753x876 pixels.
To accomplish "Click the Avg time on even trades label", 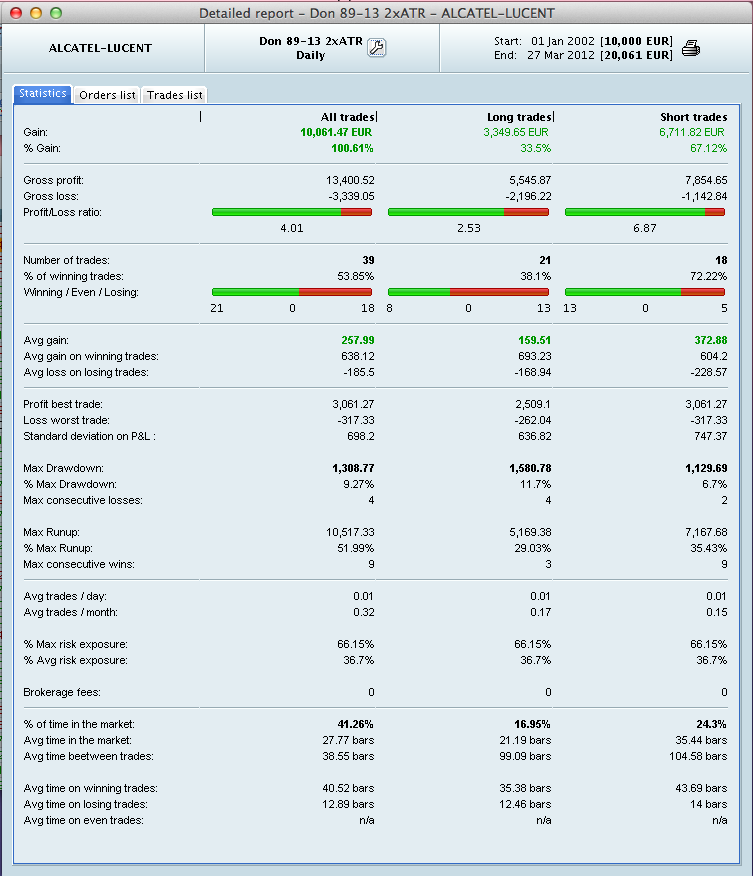I will (84, 821).
